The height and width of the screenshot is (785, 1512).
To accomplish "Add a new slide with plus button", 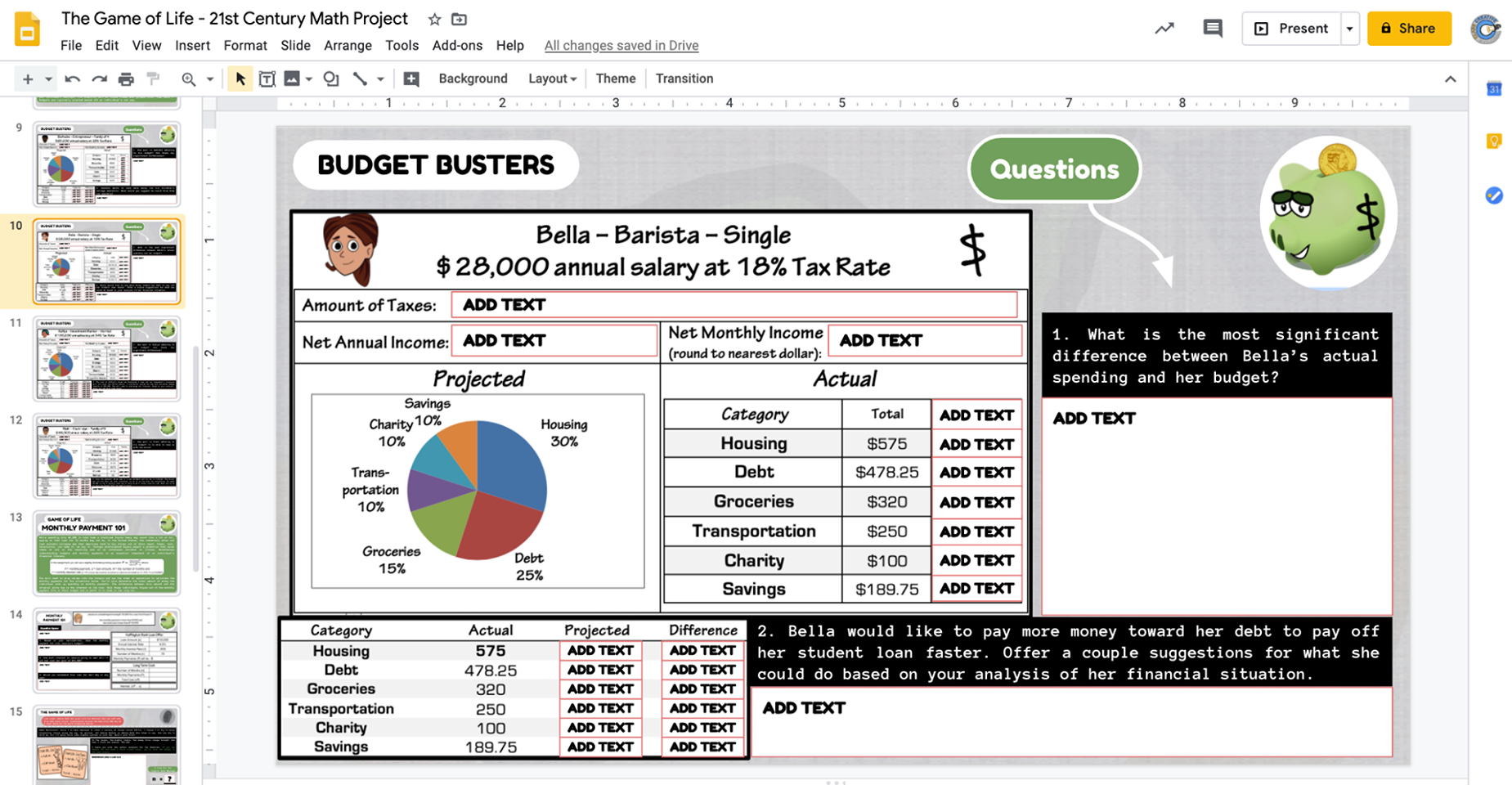I will [28, 78].
